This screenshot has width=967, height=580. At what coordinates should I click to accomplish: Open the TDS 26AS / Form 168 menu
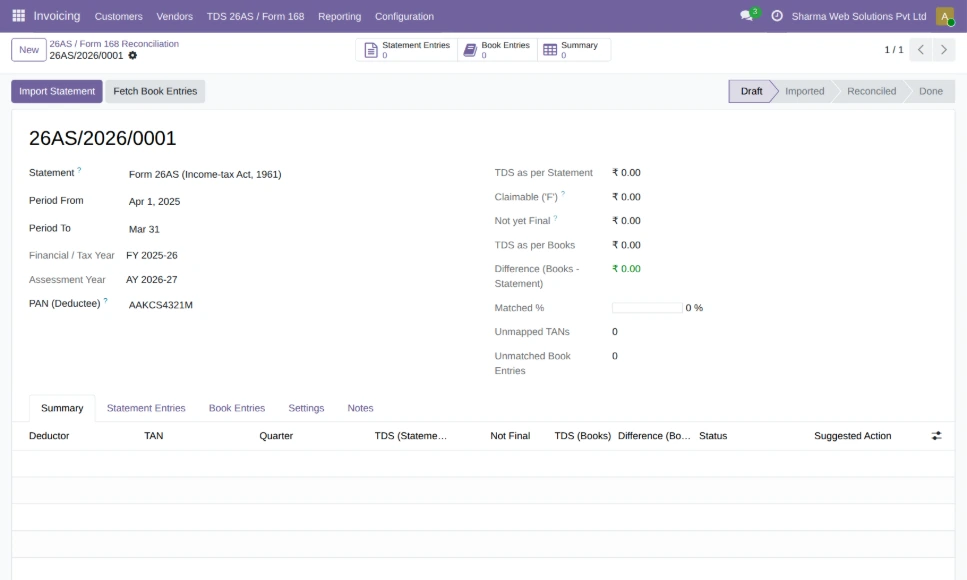click(255, 17)
